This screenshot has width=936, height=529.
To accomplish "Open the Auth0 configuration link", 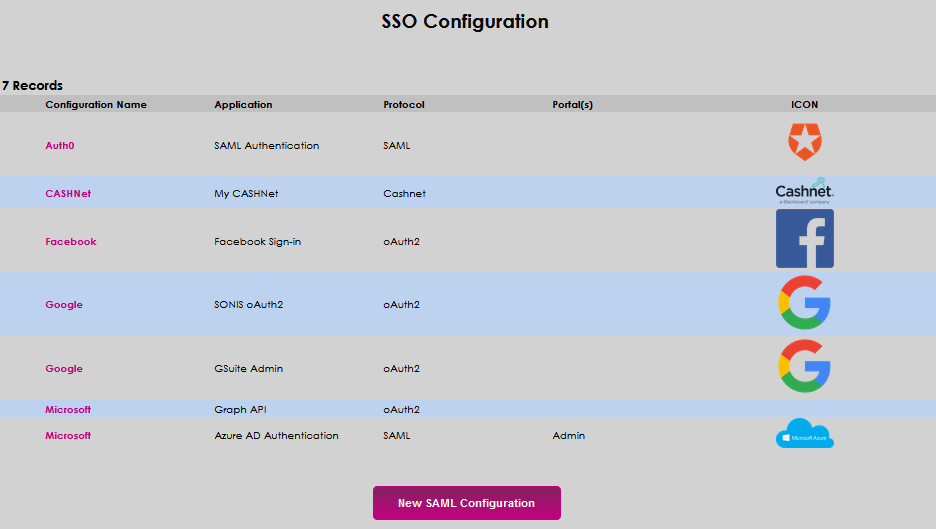I will pyautogui.click(x=60, y=146).
